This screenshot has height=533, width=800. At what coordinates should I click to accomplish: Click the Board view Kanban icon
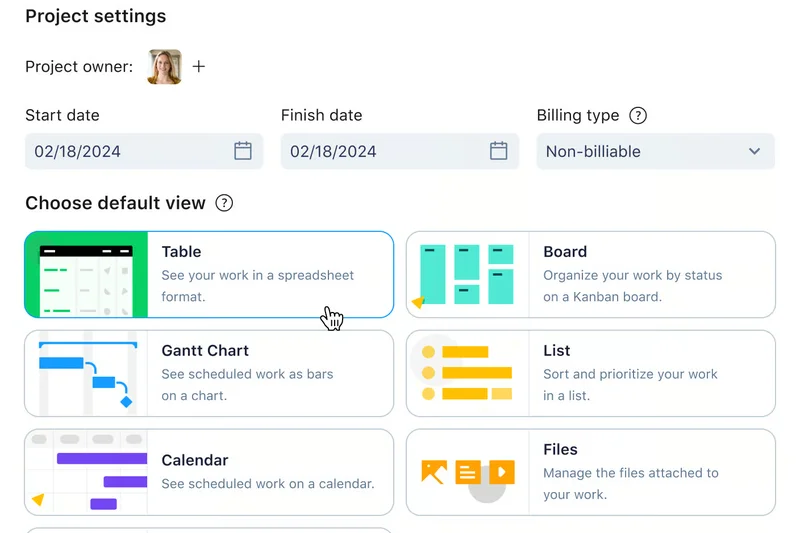tap(468, 274)
